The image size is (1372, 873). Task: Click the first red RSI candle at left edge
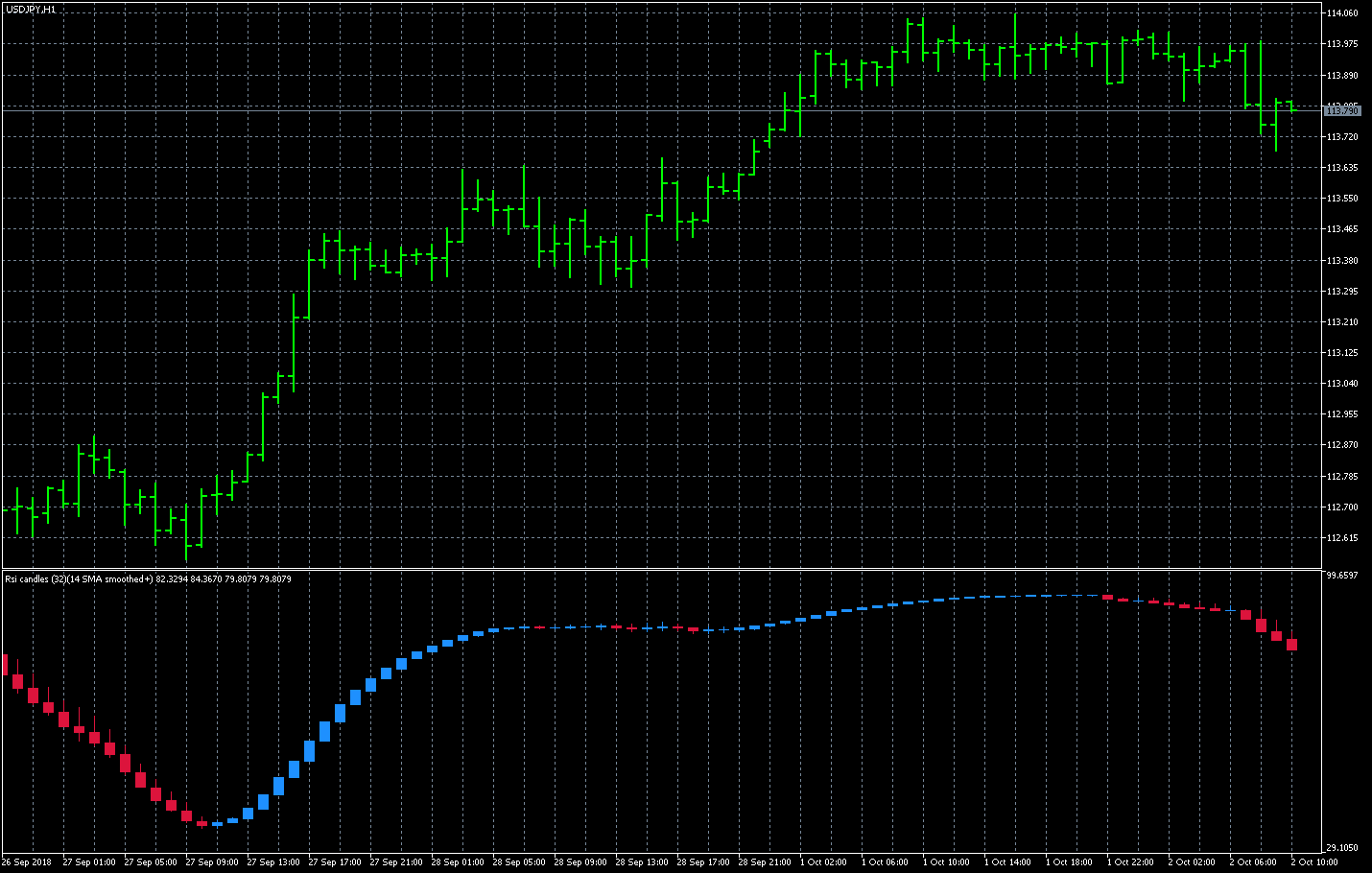pyautogui.click(x=5, y=665)
